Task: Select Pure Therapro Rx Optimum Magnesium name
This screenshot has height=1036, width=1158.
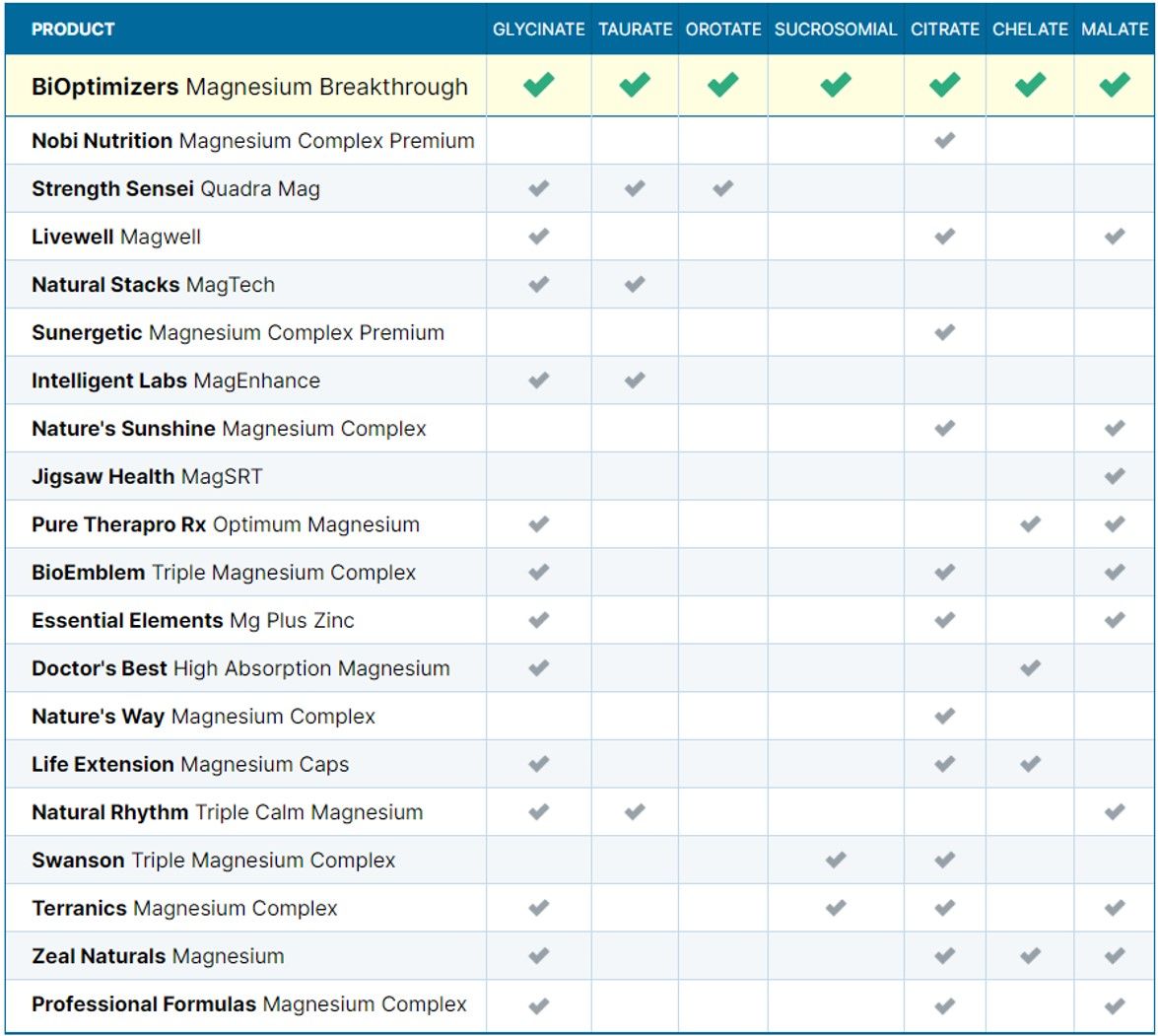Action: click(226, 525)
